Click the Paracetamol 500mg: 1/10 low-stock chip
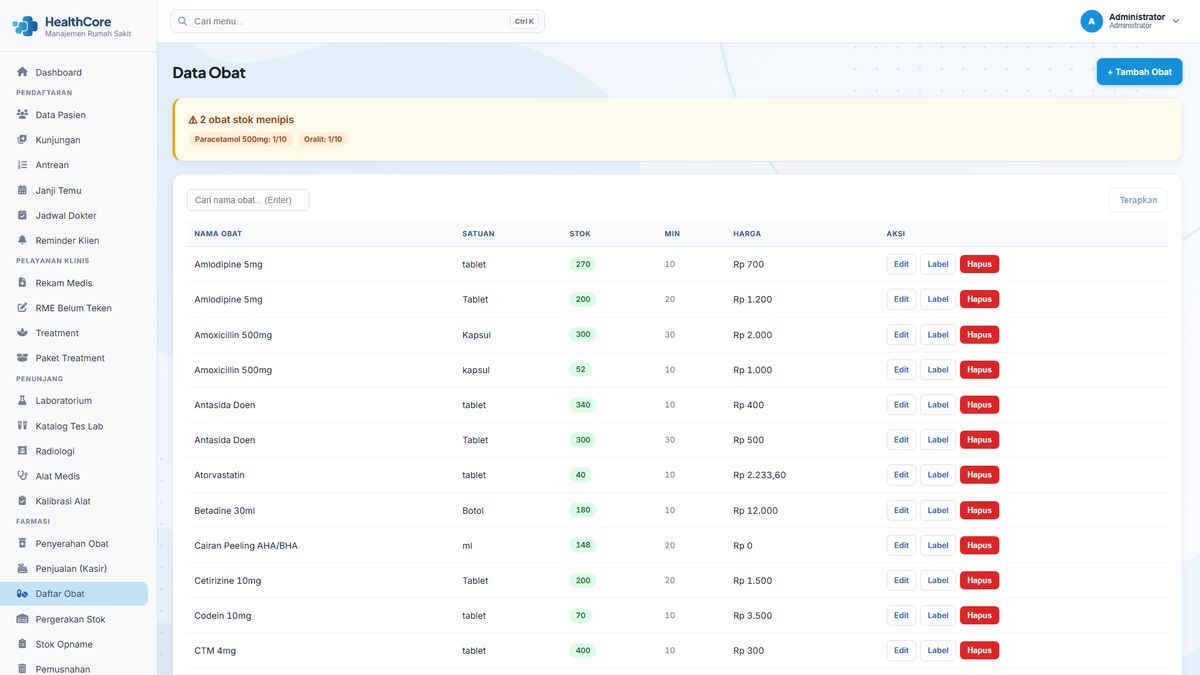 tap(241, 140)
